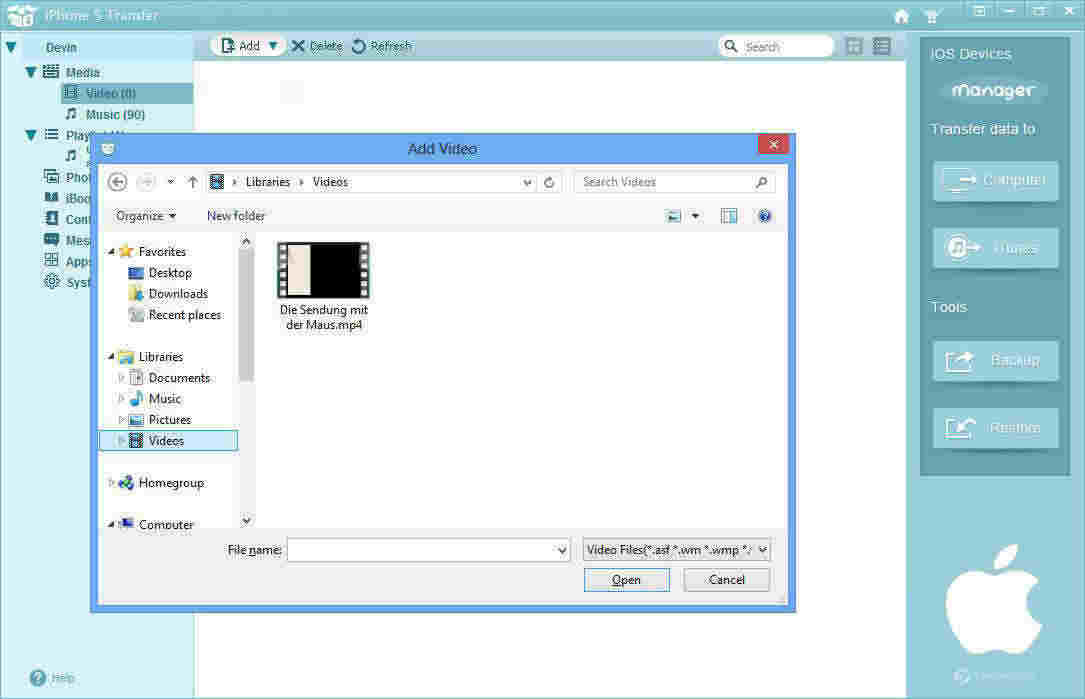Screen dimensions: 1085x699
Task: Click the dialog Help question mark icon
Action: pyautogui.click(x=765, y=216)
